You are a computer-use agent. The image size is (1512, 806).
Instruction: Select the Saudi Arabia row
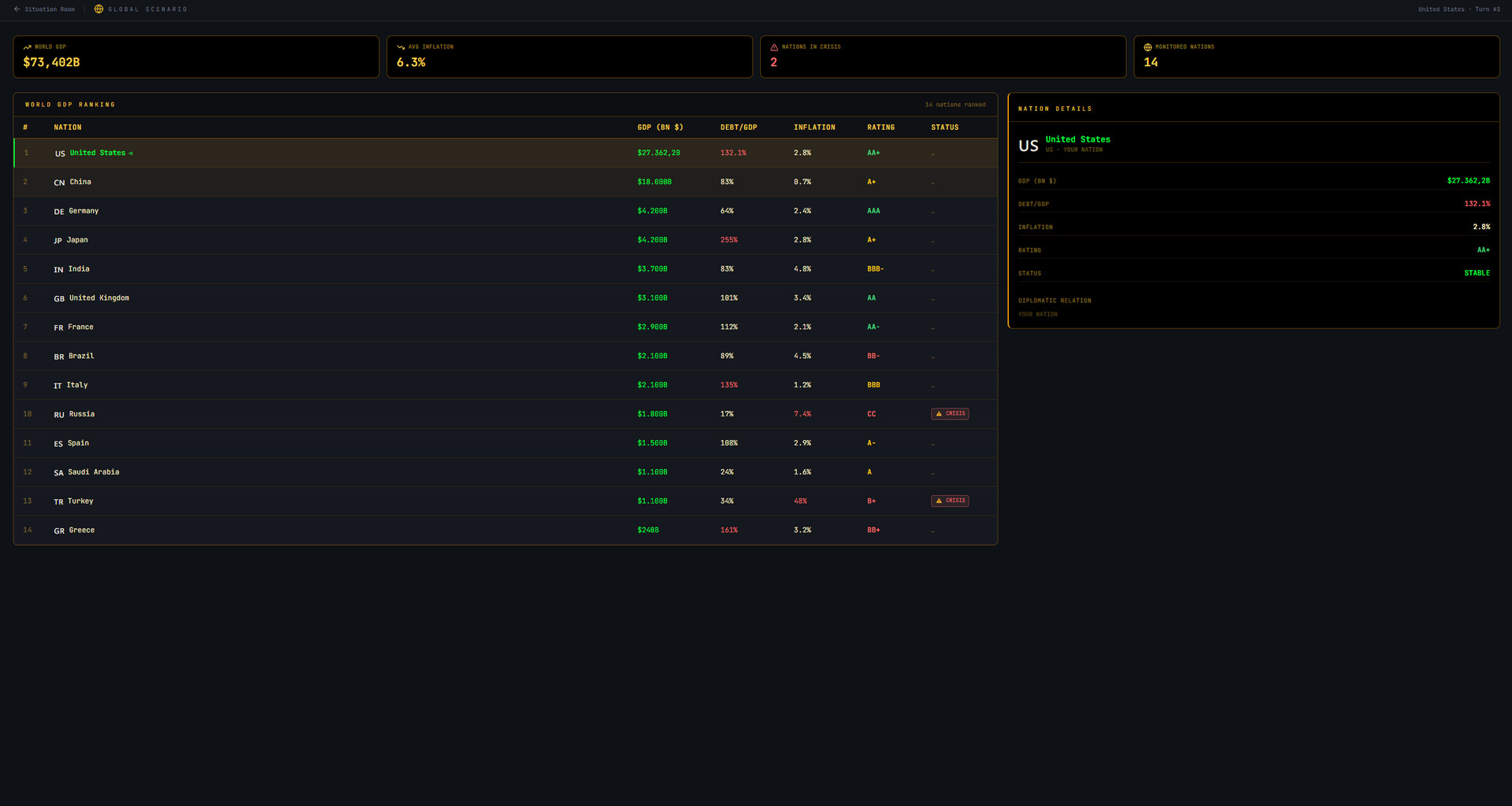coord(506,472)
